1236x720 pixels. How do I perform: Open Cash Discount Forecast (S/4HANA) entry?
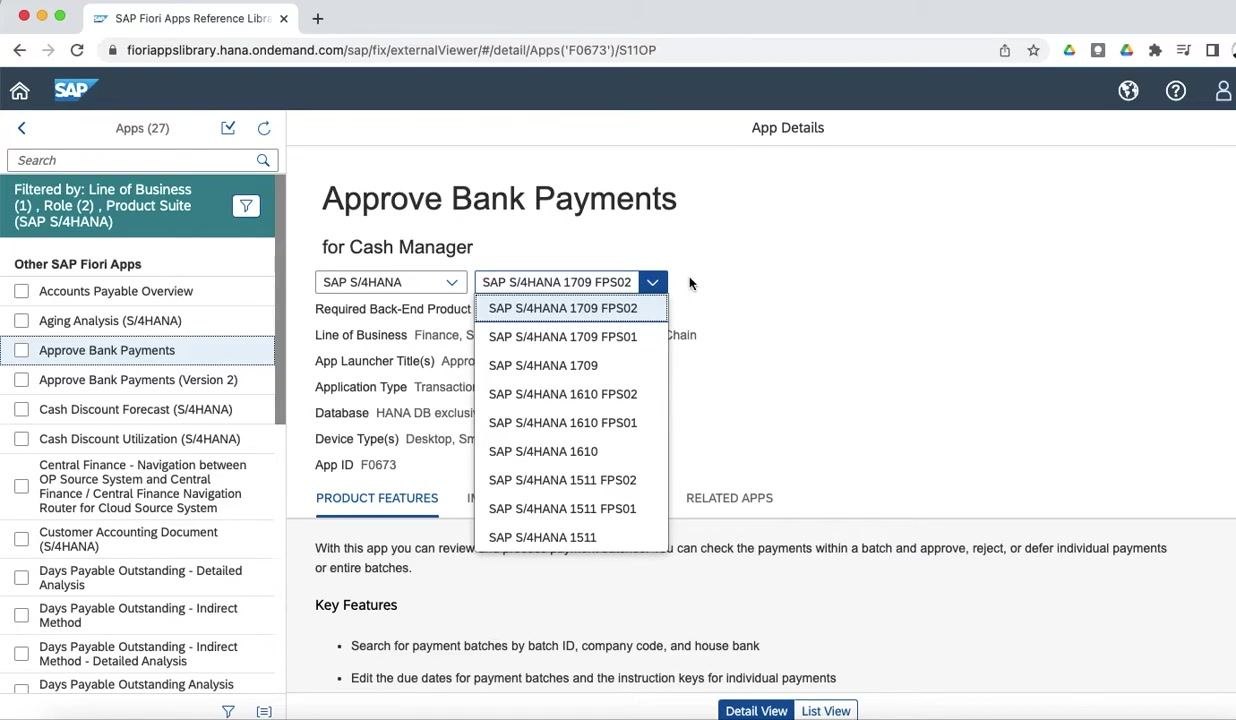(x=136, y=409)
